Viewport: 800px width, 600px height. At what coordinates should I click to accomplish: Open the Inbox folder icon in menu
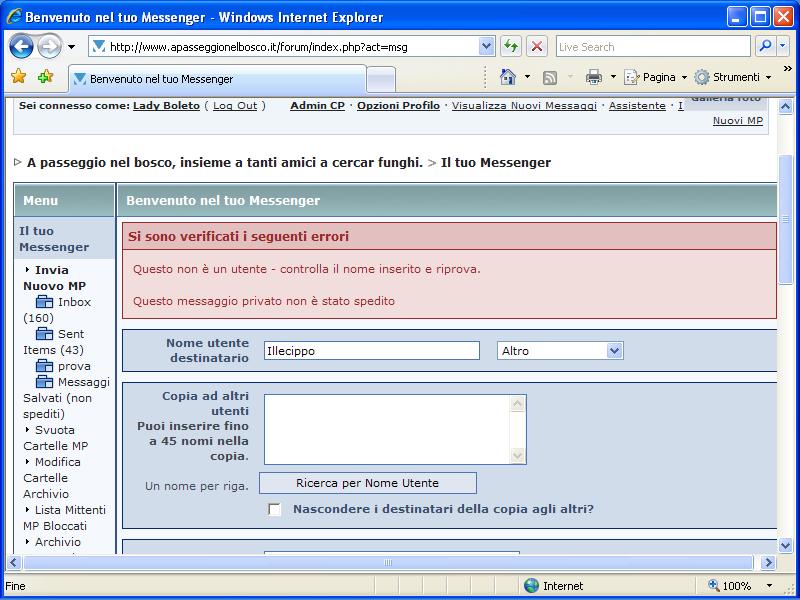pos(44,302)
